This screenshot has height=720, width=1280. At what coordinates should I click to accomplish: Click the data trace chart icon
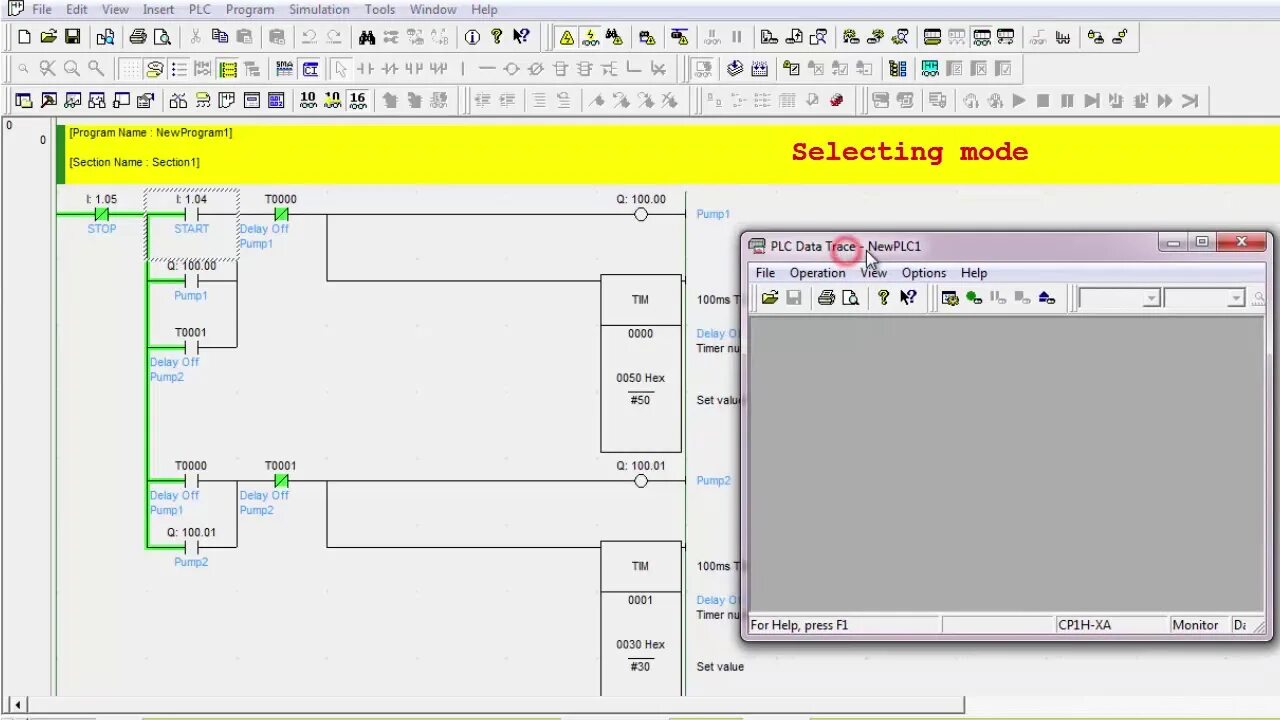[x=1062, y=37]
